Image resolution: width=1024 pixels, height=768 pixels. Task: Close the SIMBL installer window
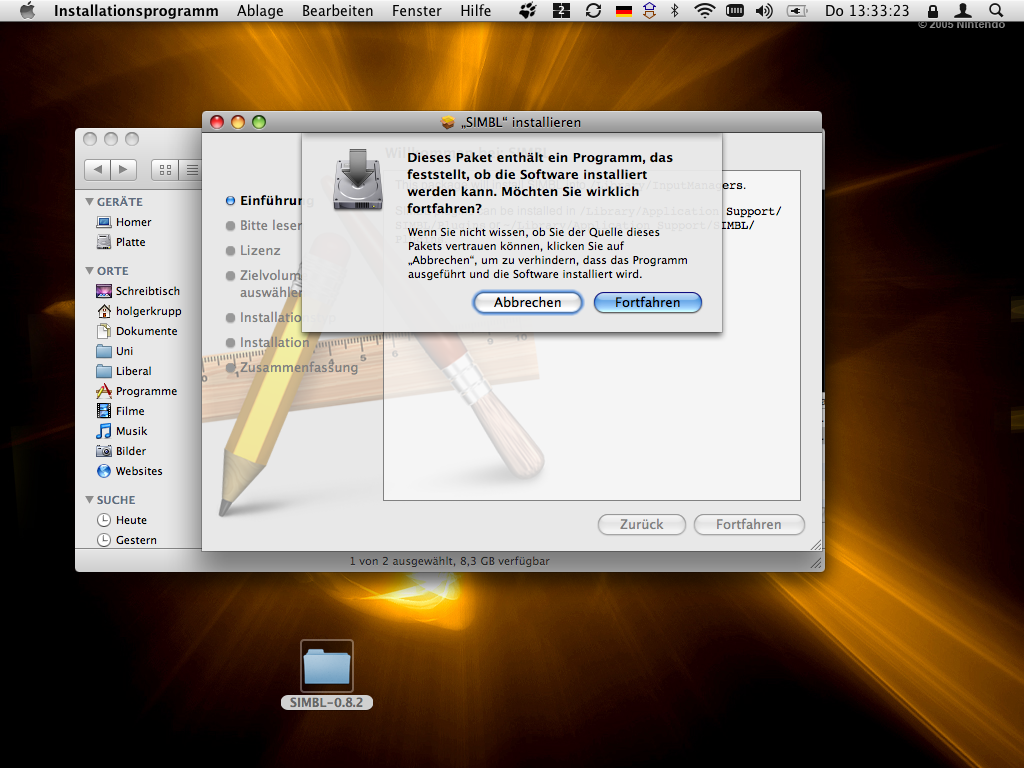click(217, 122)
